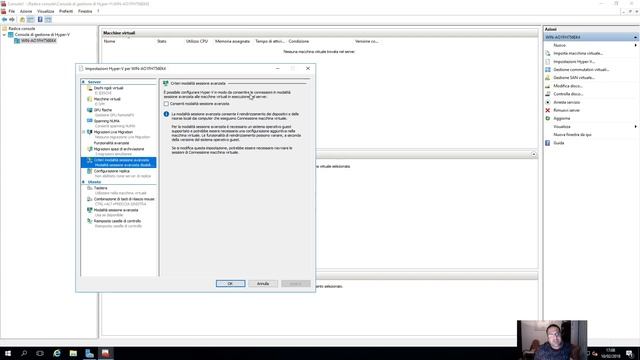Open taskbar search icon
Image resolution: width=640 pixels, height=360 pixels.
pos(24,353)
